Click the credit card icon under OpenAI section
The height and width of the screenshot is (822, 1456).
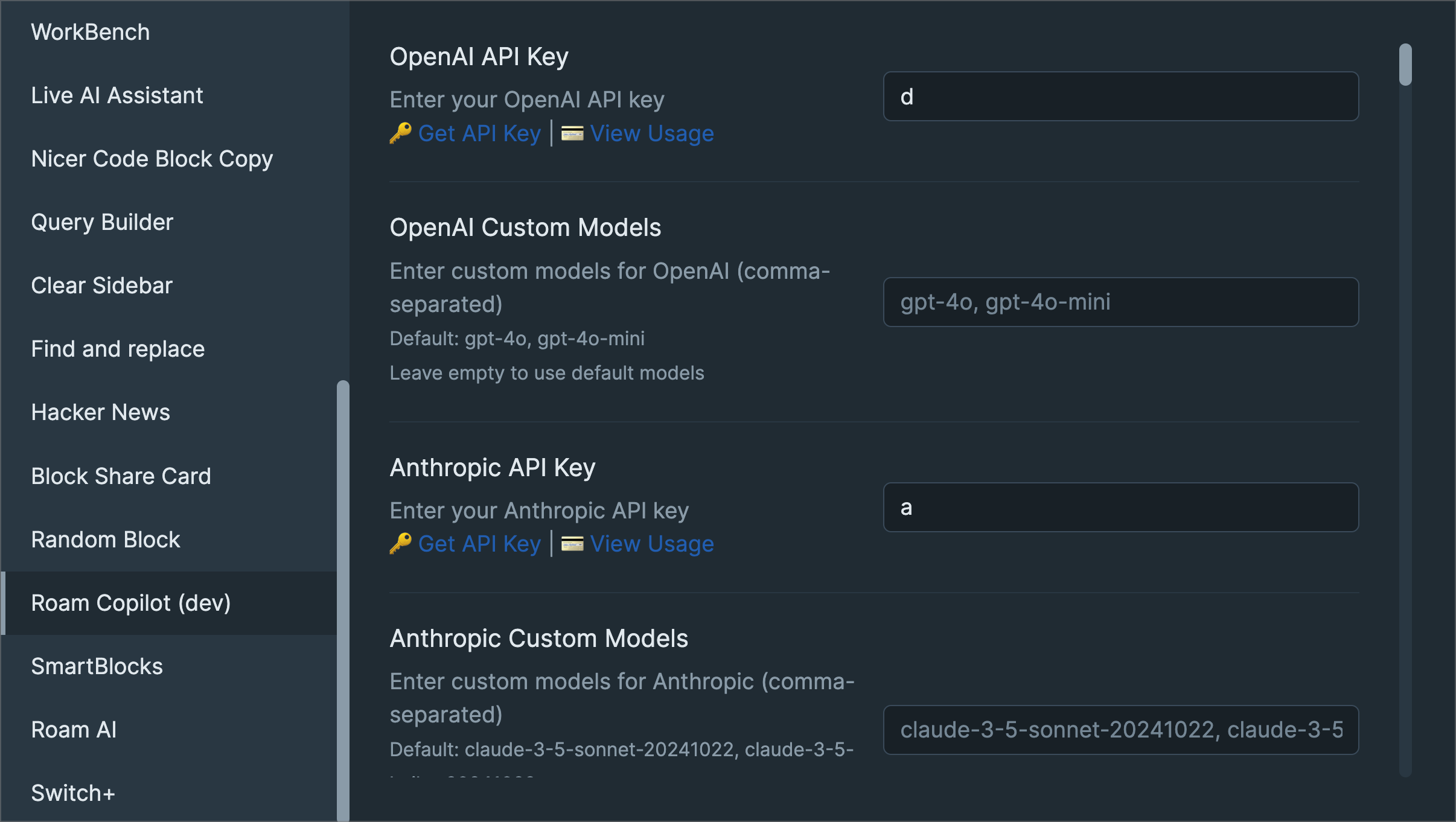point(572,133)
